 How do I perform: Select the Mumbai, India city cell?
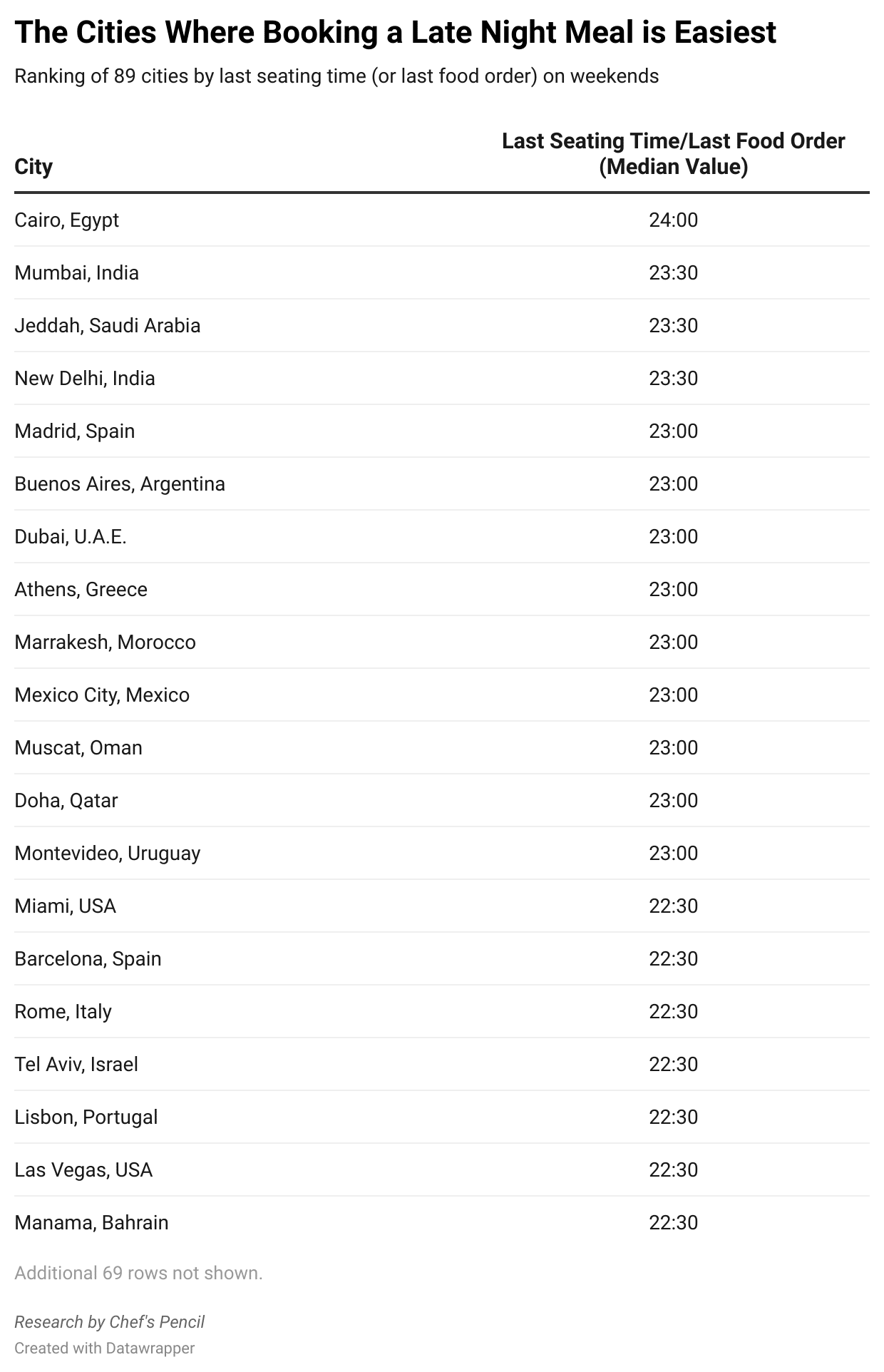point(76,272)
